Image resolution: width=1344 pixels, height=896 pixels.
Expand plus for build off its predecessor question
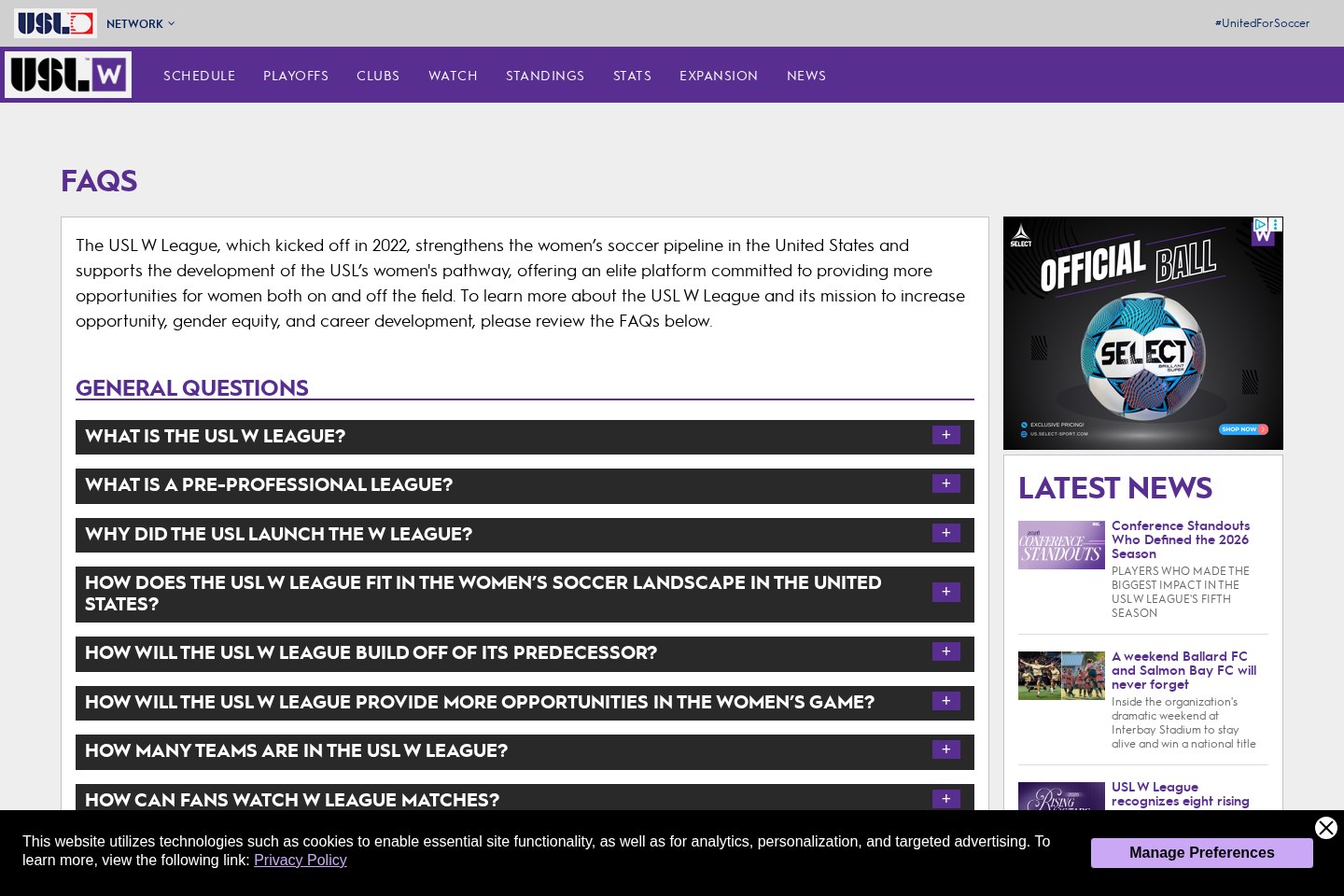(945, 651)
